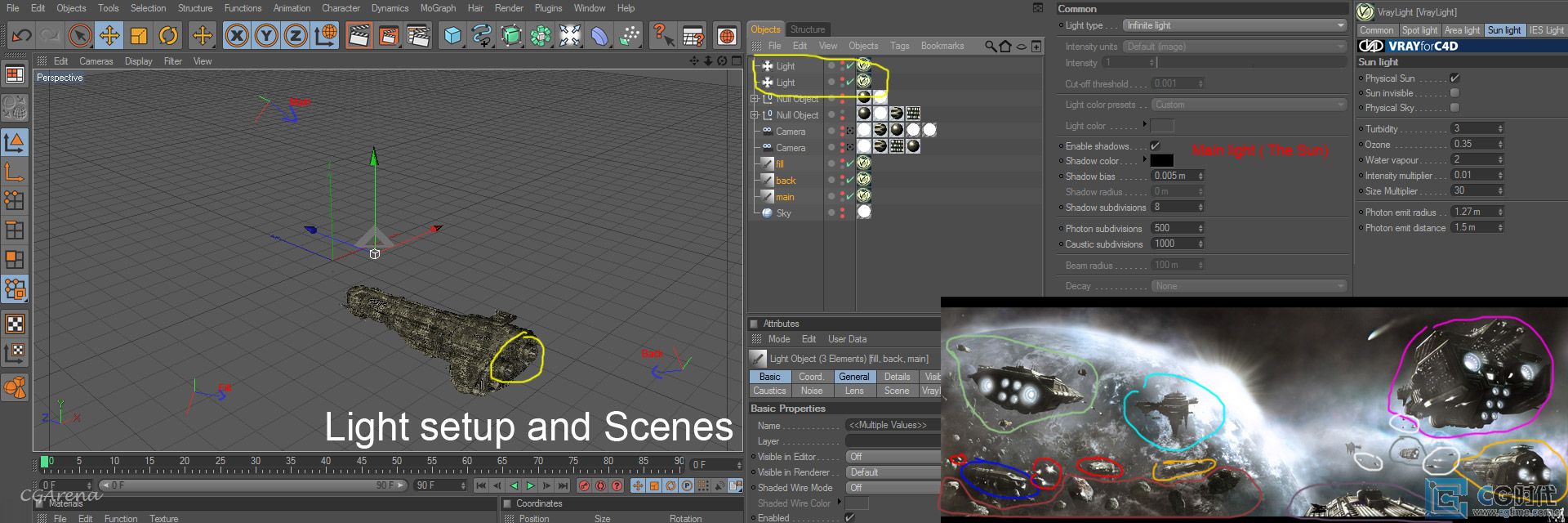1568x523 pixels.
Task: Toggle the Enable shadows checkbox
Action: tap(1155, 145)
